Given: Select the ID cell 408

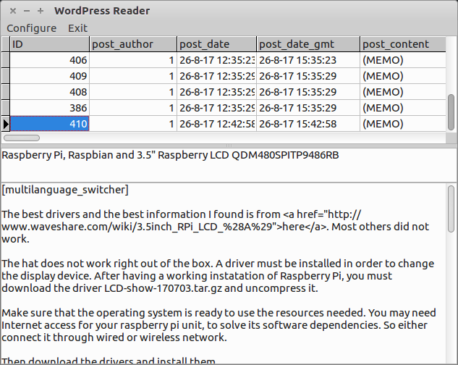Looking at the screenshot, I should coord(49,92).
